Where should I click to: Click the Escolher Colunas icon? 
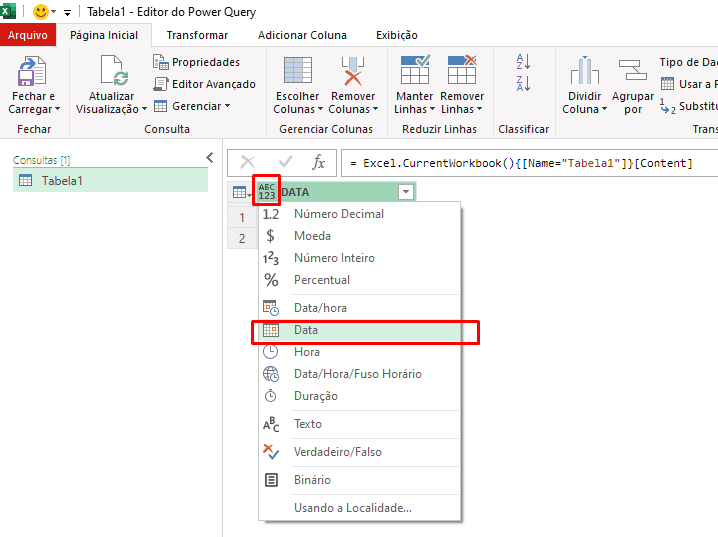click(298, 70)
